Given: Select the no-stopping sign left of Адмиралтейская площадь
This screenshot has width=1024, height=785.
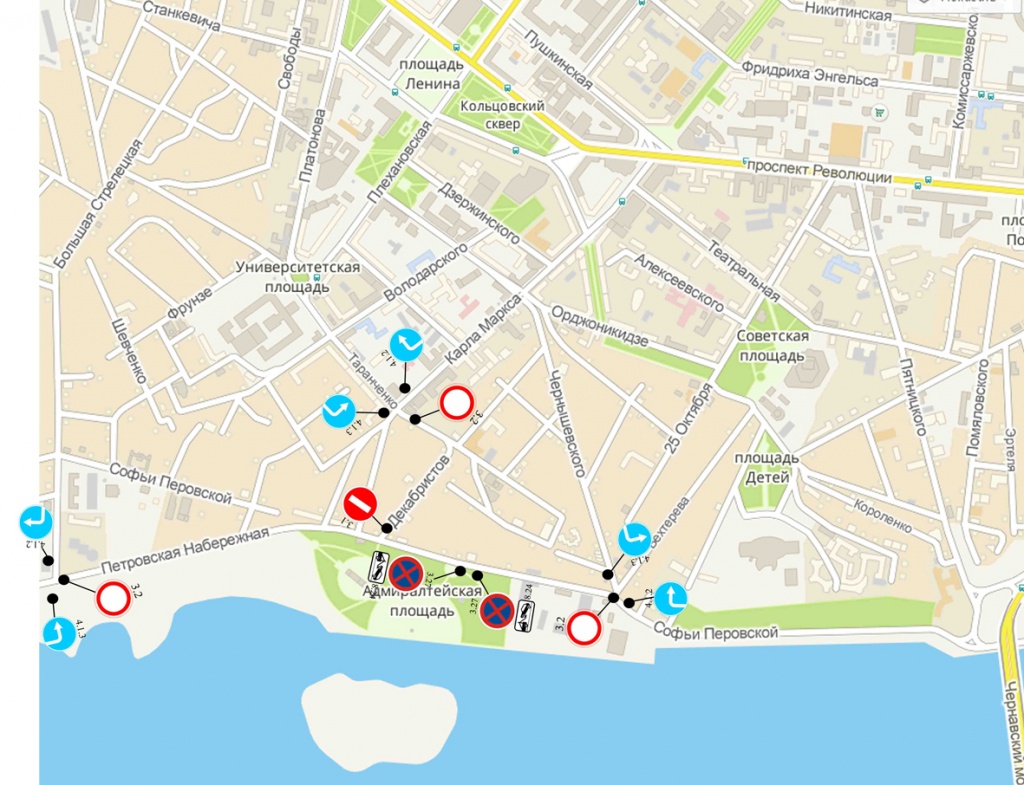Looking at the screenshot, I should coord(406,573).
